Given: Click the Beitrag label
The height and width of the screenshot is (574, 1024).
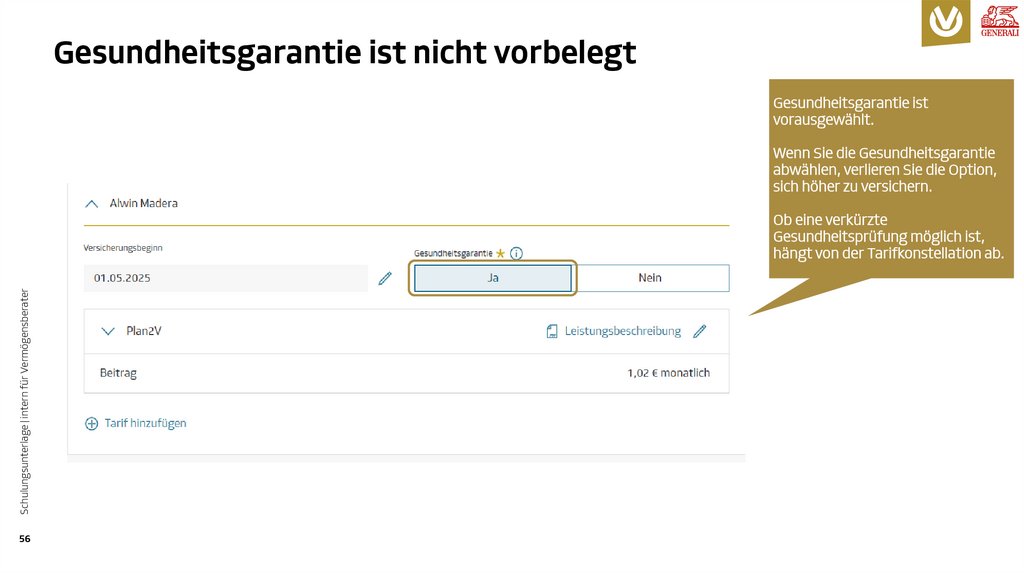Looking at the screenshot, I should point(118,373).
